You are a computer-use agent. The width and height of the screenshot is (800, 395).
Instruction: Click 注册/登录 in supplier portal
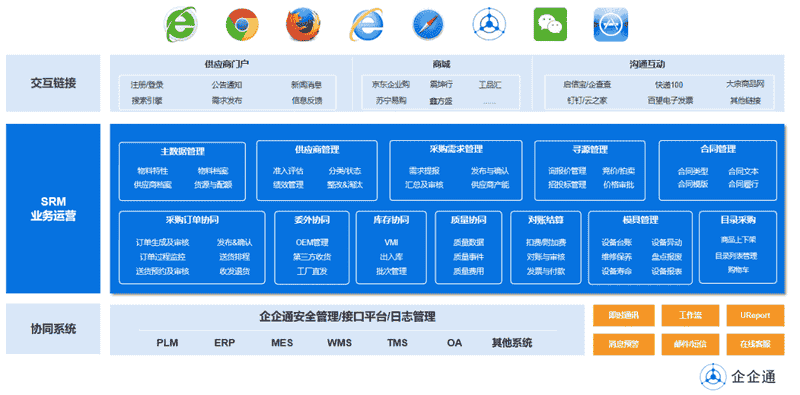[147, 85]
